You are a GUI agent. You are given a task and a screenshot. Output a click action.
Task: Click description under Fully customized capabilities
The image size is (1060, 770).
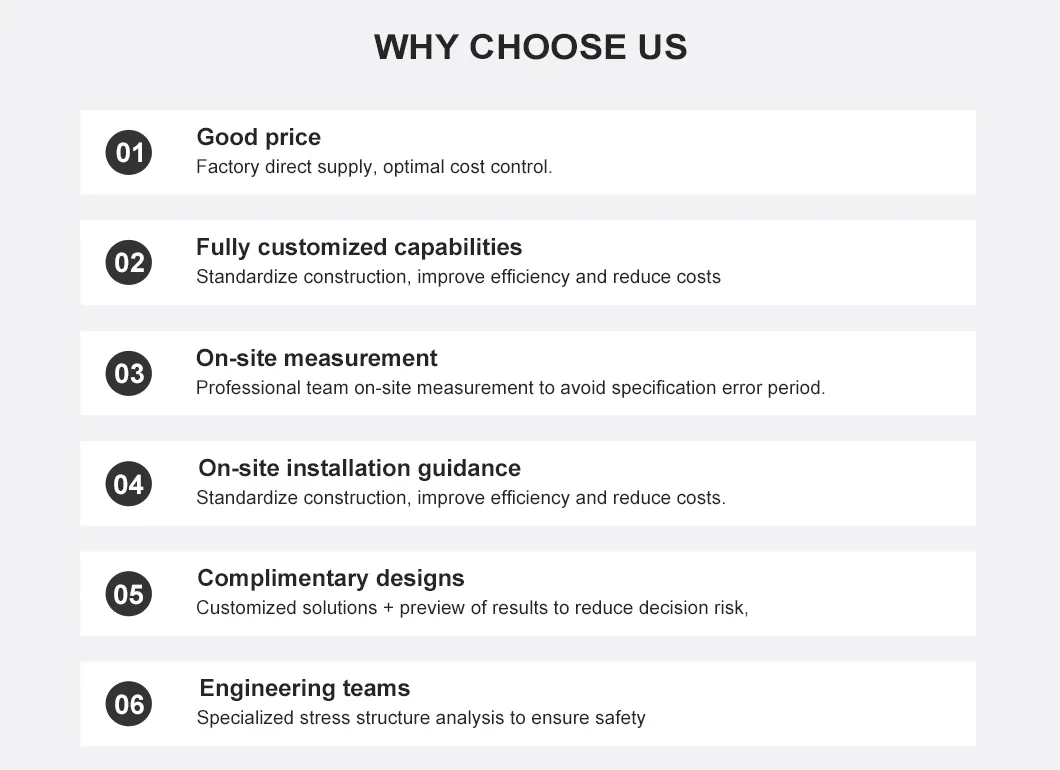coord(458,277)
